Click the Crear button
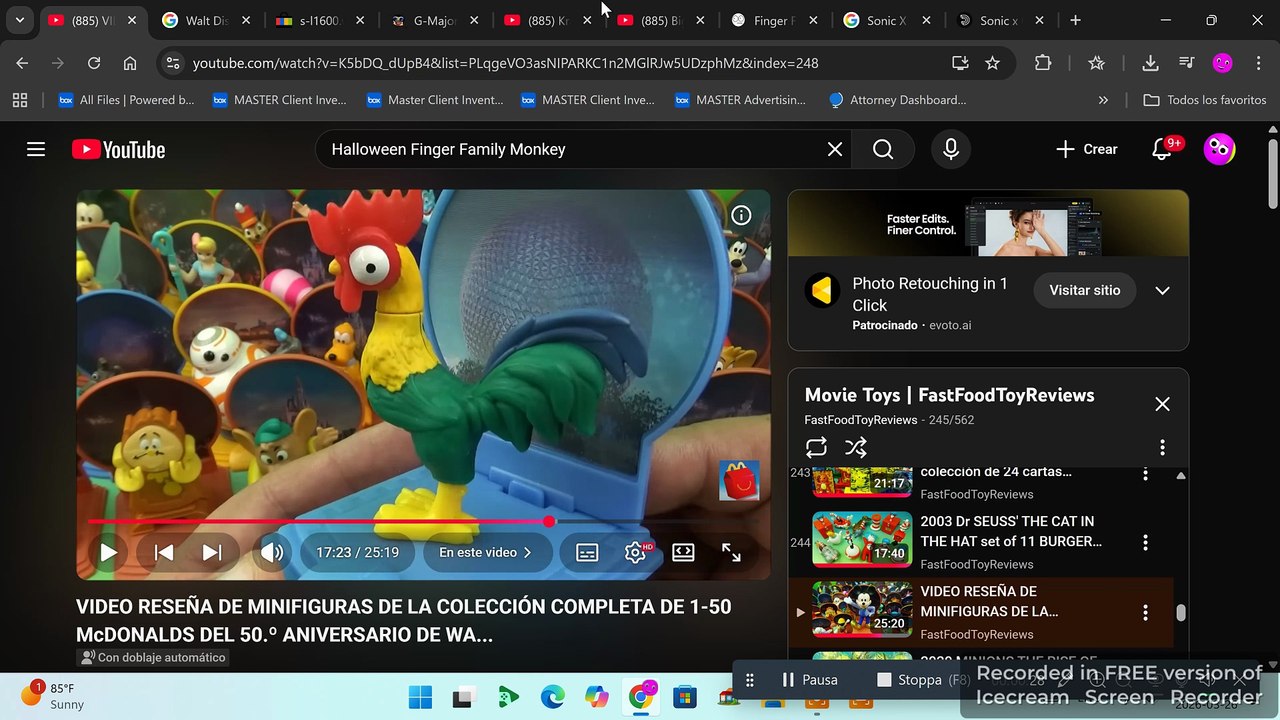This screenshot has width=1280, height=720. 1087,149
